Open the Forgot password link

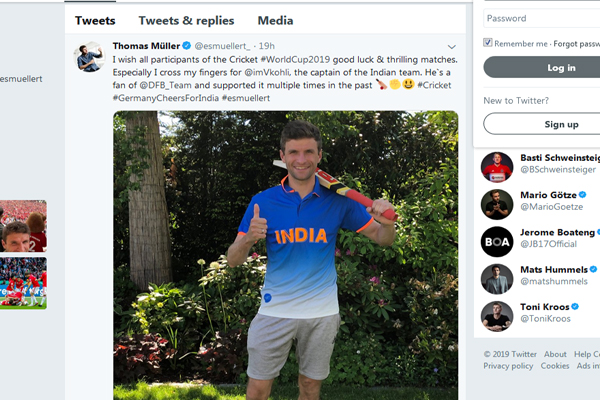tap(577, 44)
